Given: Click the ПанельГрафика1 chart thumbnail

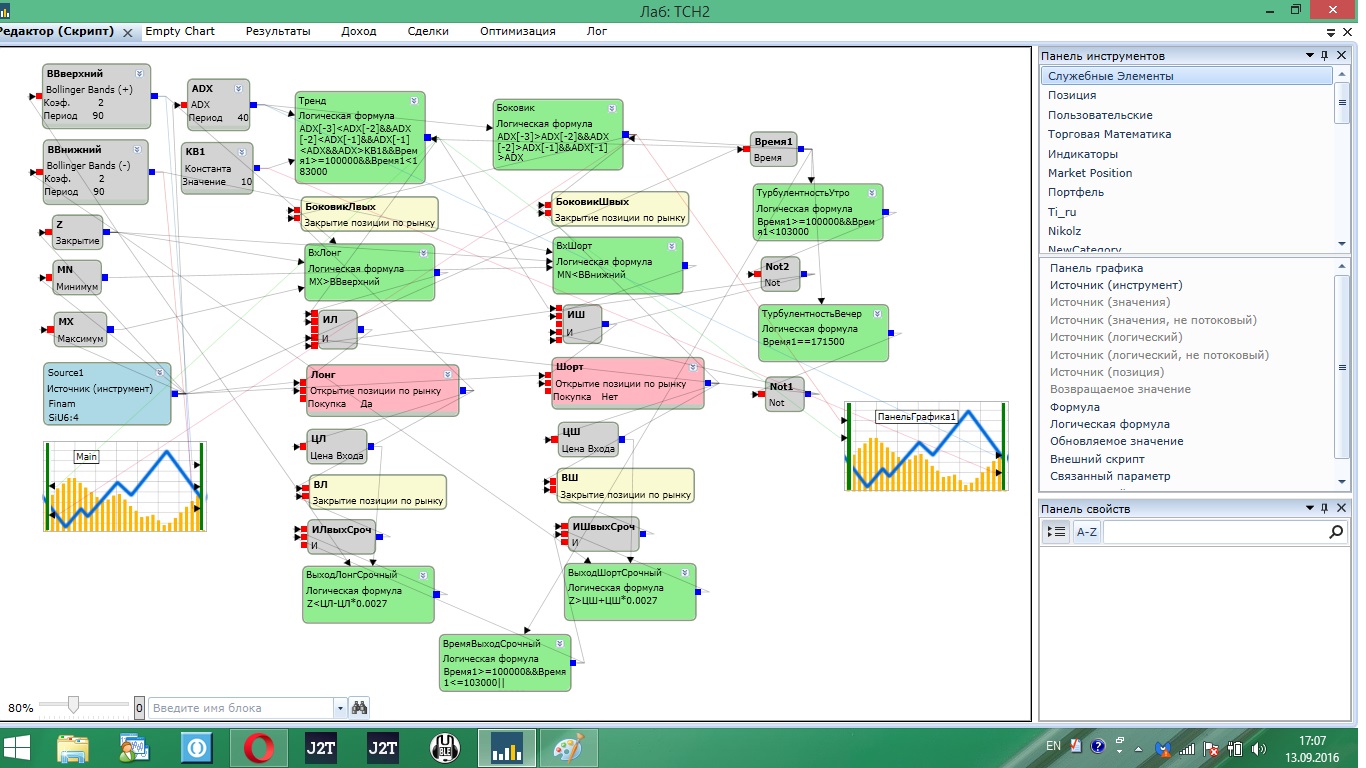Looking at the screenshot, I should click(926, 447).
